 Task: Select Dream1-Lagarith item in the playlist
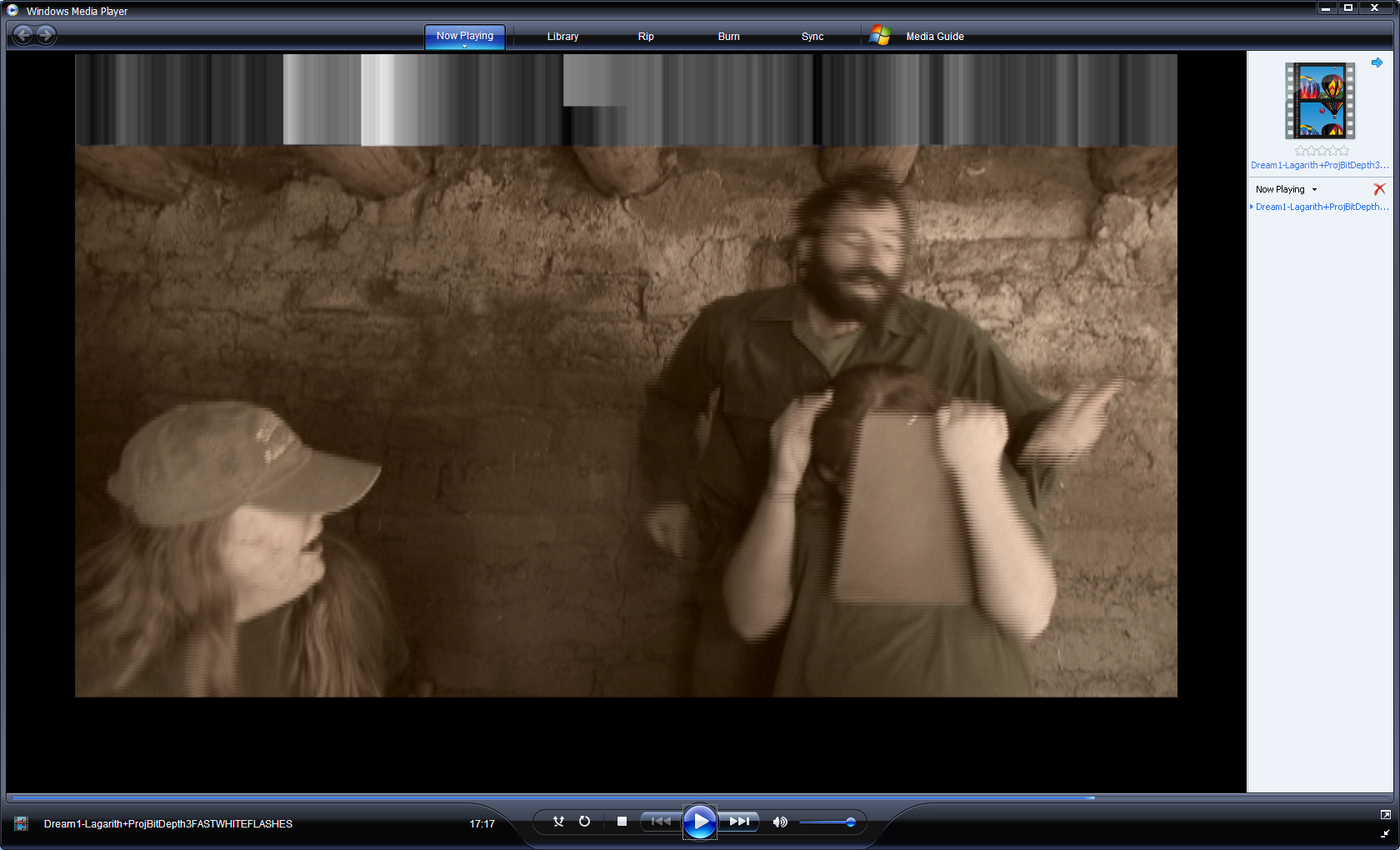click(x=1322, y=207)
